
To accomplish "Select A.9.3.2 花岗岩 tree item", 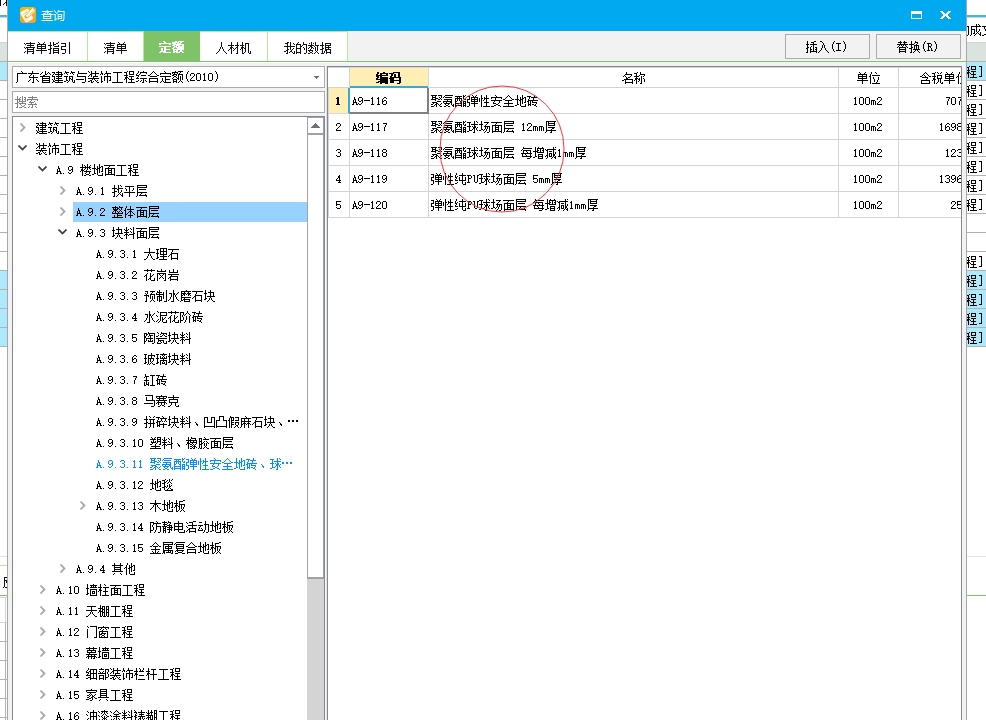I will click(137, 275).
